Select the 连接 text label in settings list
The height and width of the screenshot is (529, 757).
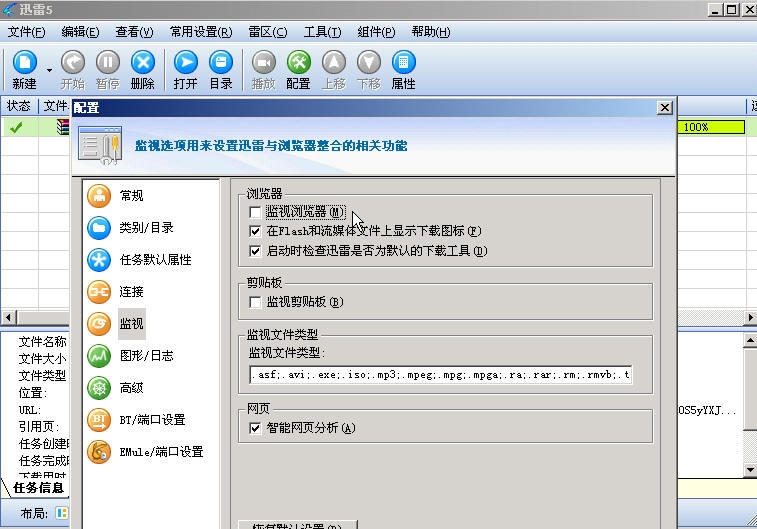[132, 292]
